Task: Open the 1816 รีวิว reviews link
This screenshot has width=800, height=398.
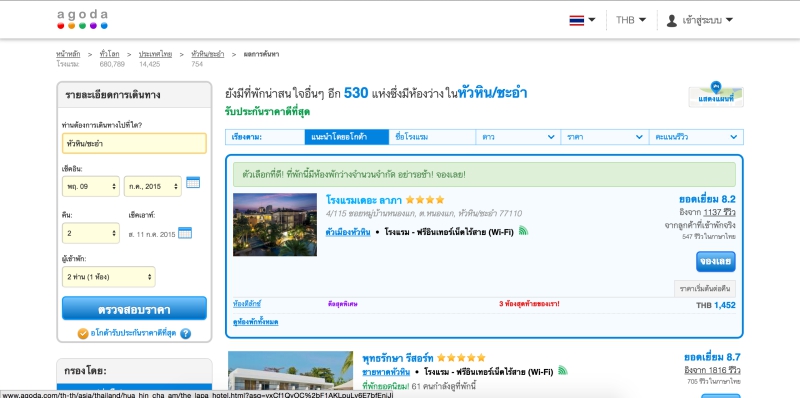Action: [x=712, y=370]
